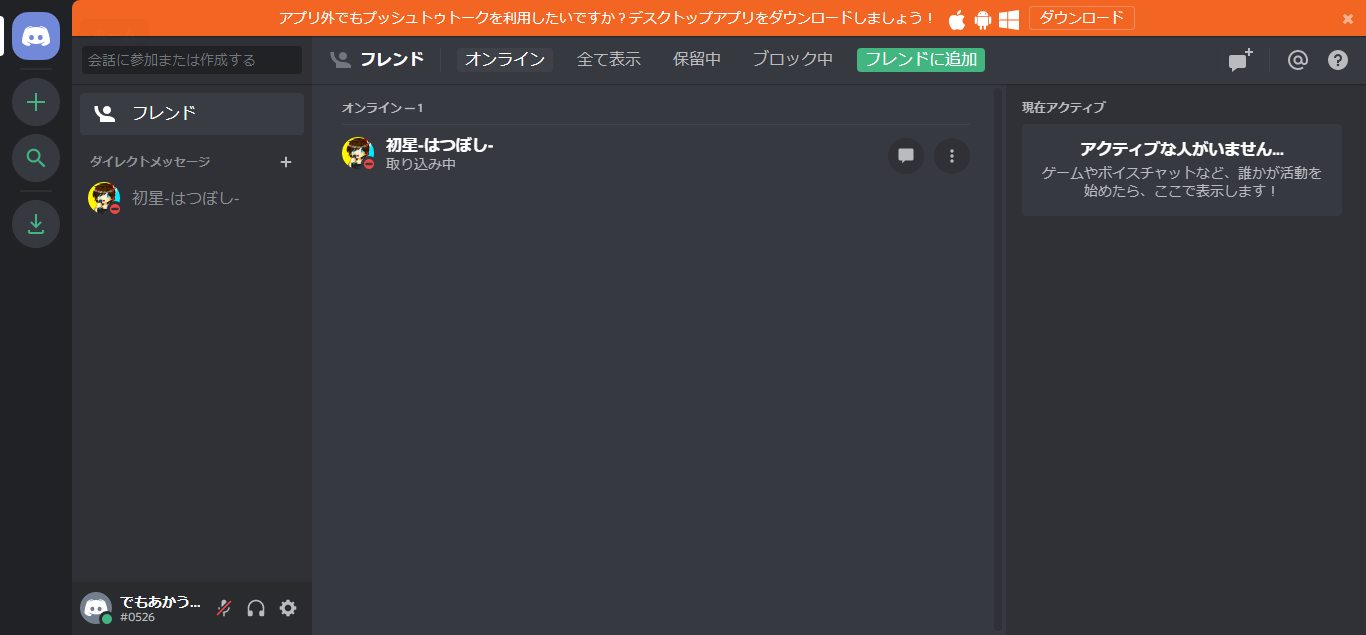This screenshot has height=635, width=1366.
Task: Toggle microphone mute in user panel
Action: point(224,608)
